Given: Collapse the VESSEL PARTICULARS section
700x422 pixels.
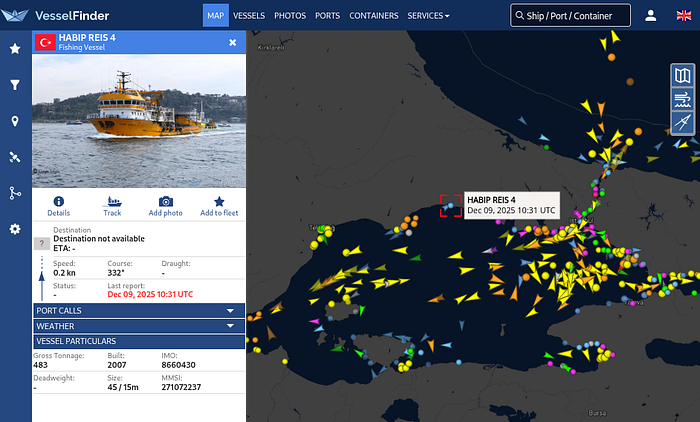Looking at the screenshot, I should click(x=139, y=341).
